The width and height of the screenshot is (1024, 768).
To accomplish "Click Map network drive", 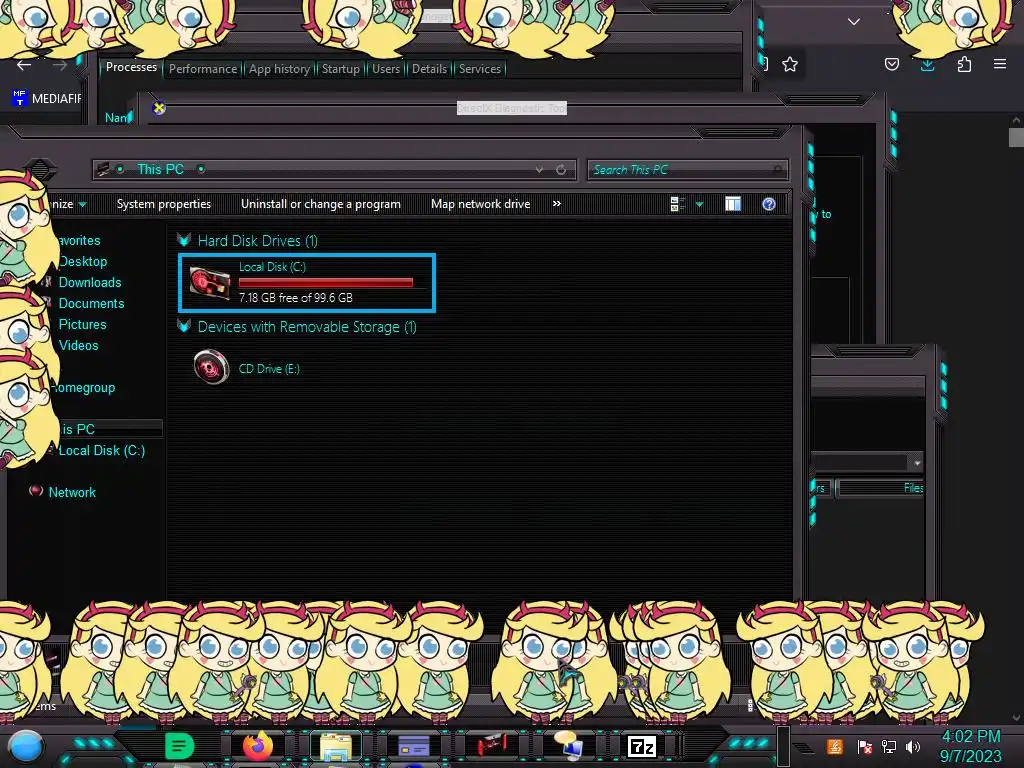I will [x=481, y=204].
